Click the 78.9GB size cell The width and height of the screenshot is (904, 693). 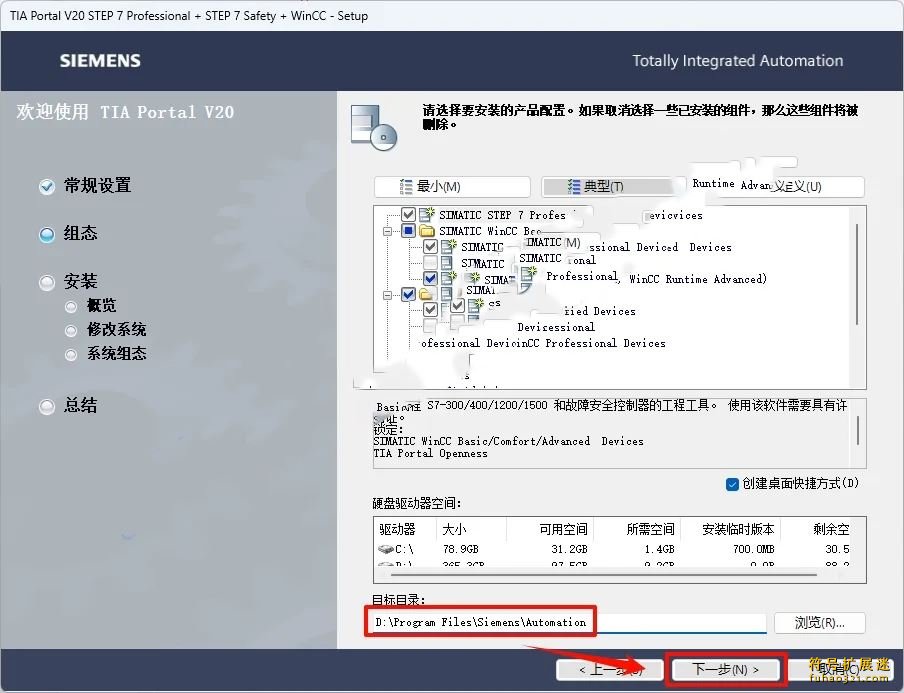click(x=460, y=549)
